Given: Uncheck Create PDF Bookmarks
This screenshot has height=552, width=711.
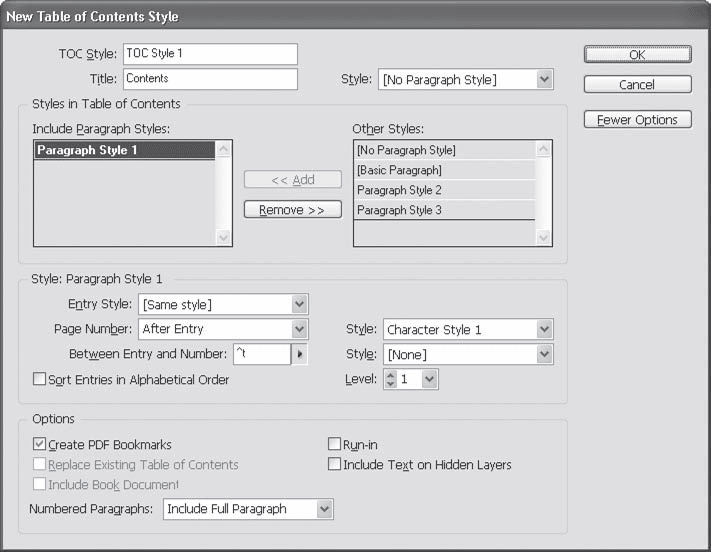Looking at the screenshot, I should pyautogui.click(x=40, y=444).
